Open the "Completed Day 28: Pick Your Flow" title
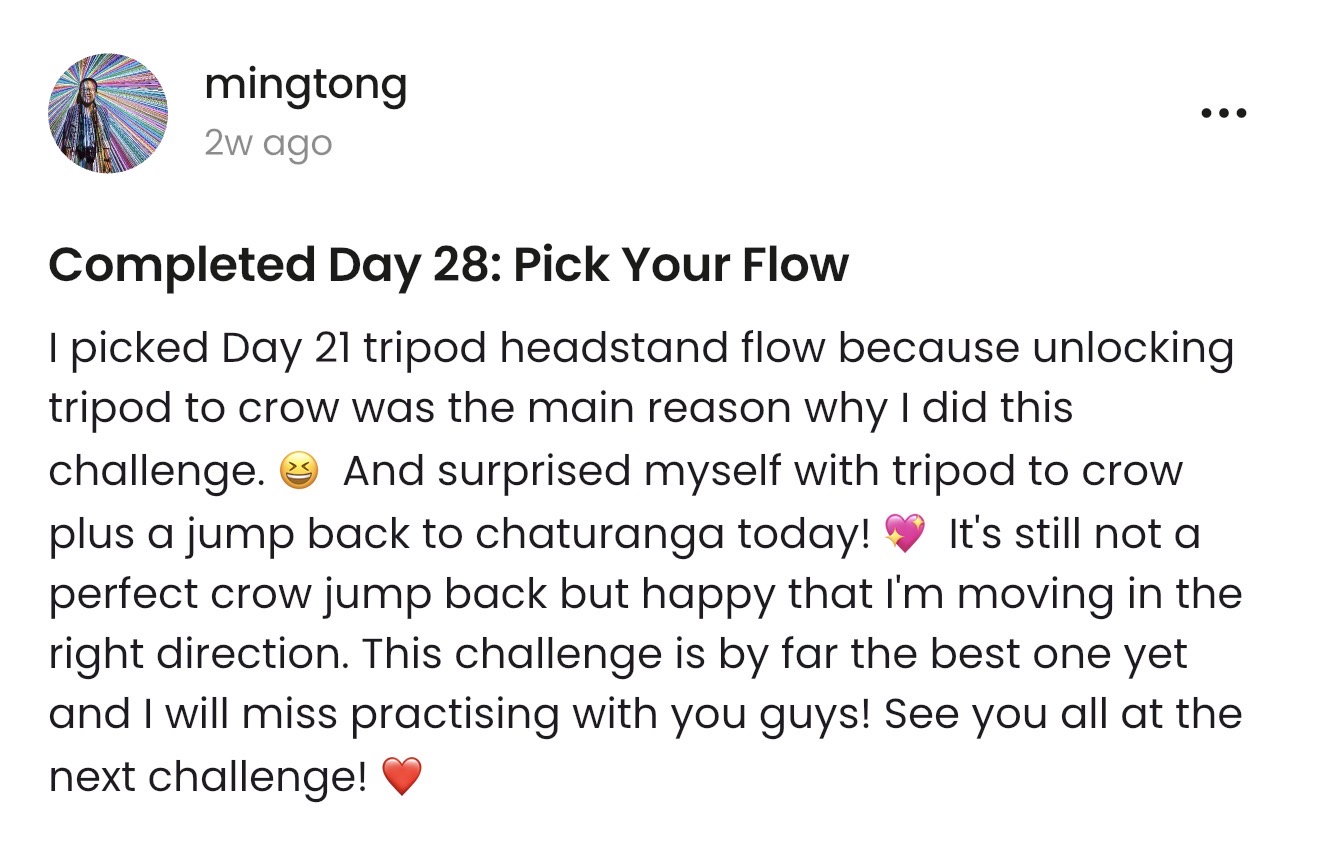This screenshot has height=851, width=1320. point(448,265)
